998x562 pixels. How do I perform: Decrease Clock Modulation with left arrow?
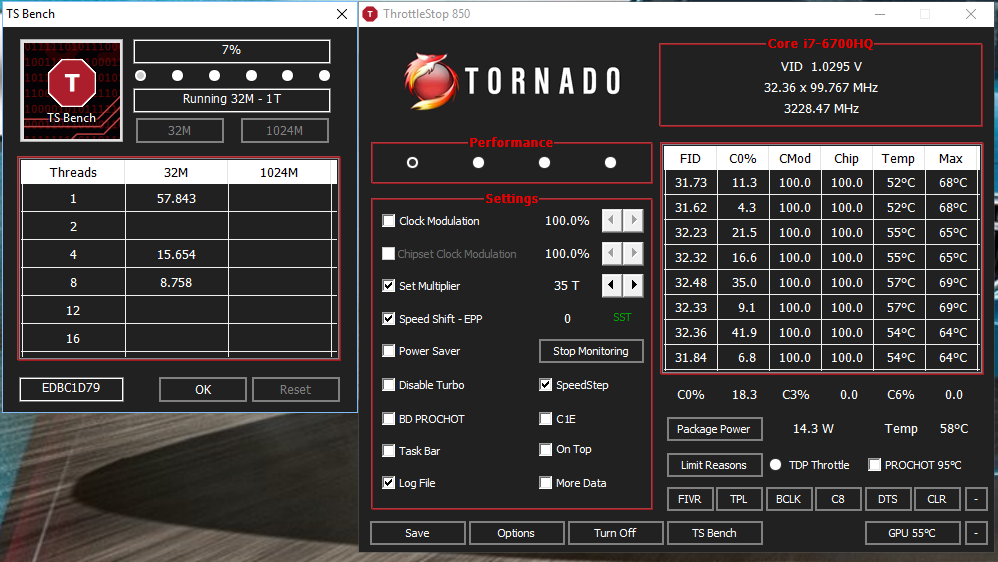[612, 221]
